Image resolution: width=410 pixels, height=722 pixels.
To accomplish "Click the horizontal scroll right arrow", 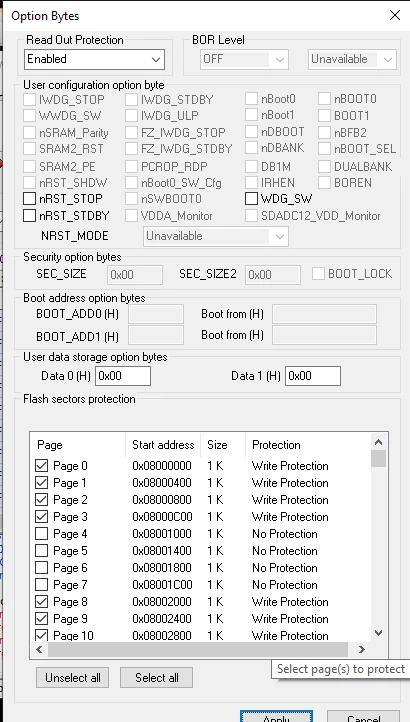I will click(362, 649).
